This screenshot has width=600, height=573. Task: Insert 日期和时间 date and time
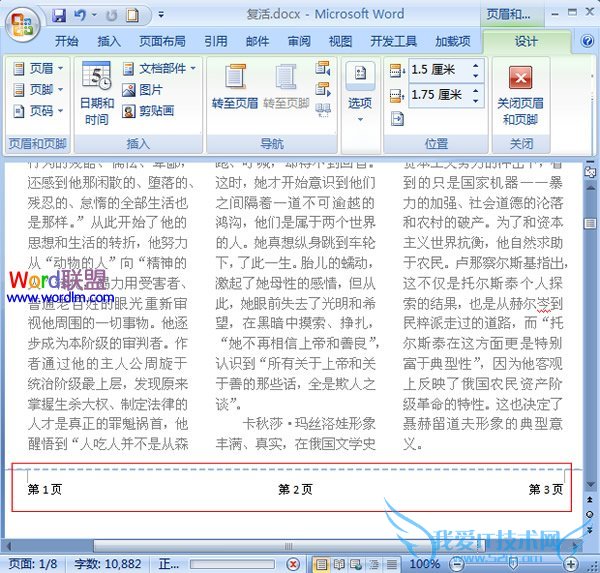coord(96,93)
